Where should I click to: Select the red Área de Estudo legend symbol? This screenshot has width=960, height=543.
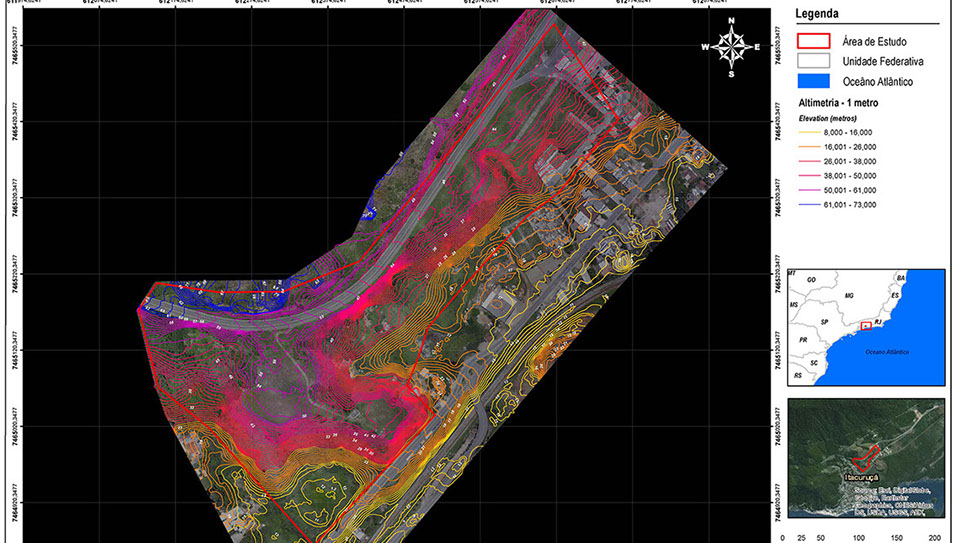pos(813,42)
